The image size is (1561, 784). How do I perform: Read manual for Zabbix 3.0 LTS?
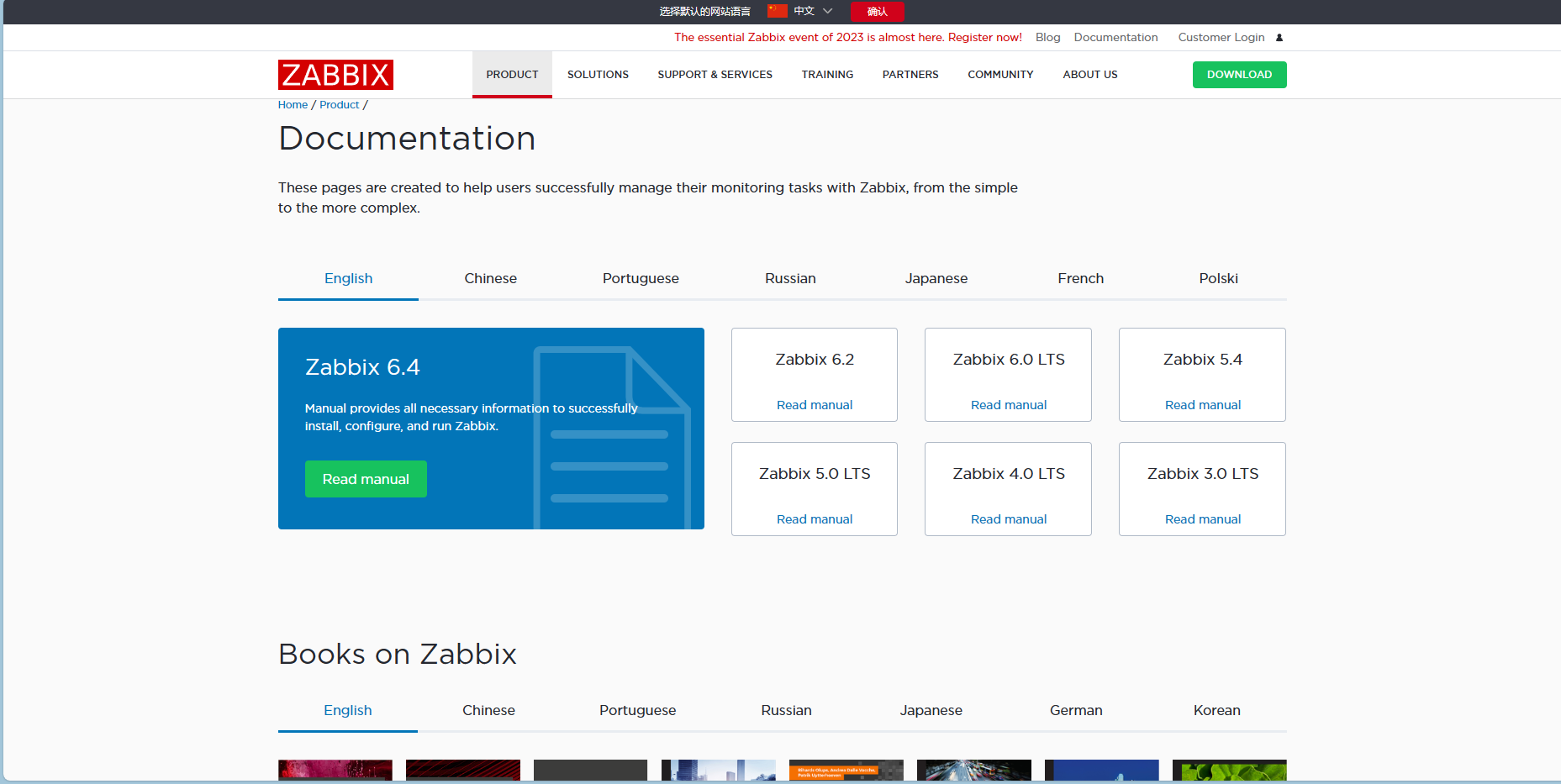(x=1203, y=519)
